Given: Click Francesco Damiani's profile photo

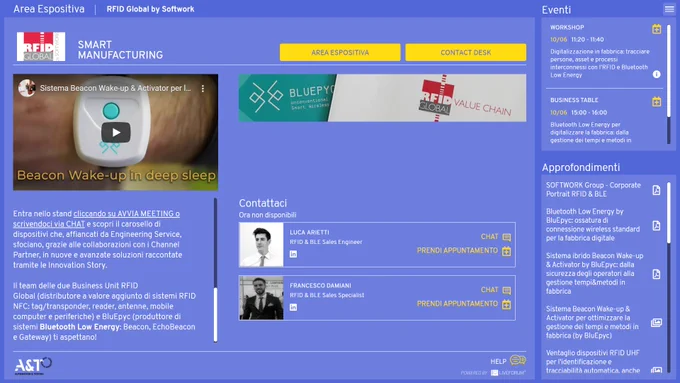Looking at the screenshot, I should tap(262, 298).
